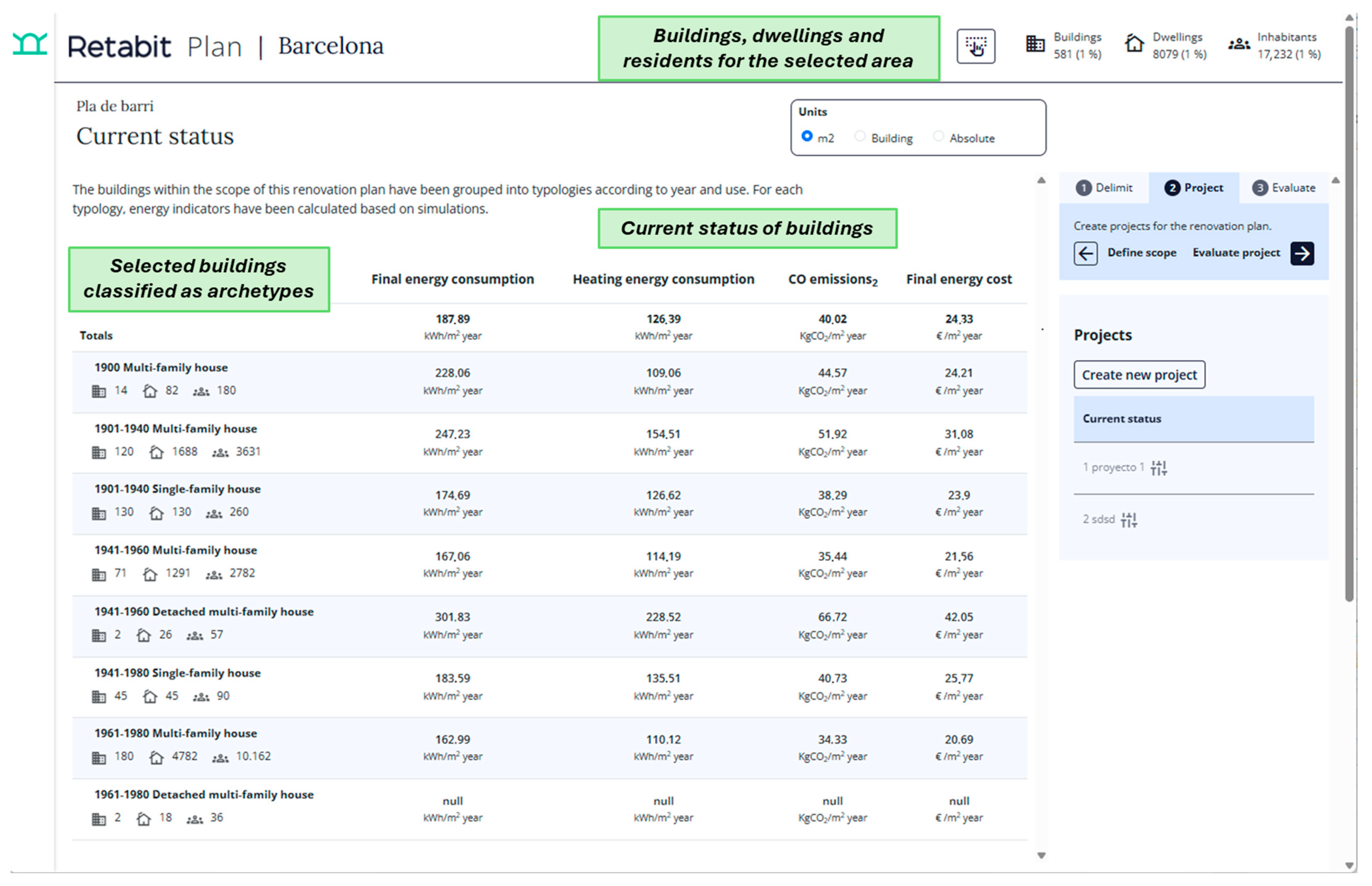
Task: Switch to the Delimit step tab
Action: [x=1104, y=188]
